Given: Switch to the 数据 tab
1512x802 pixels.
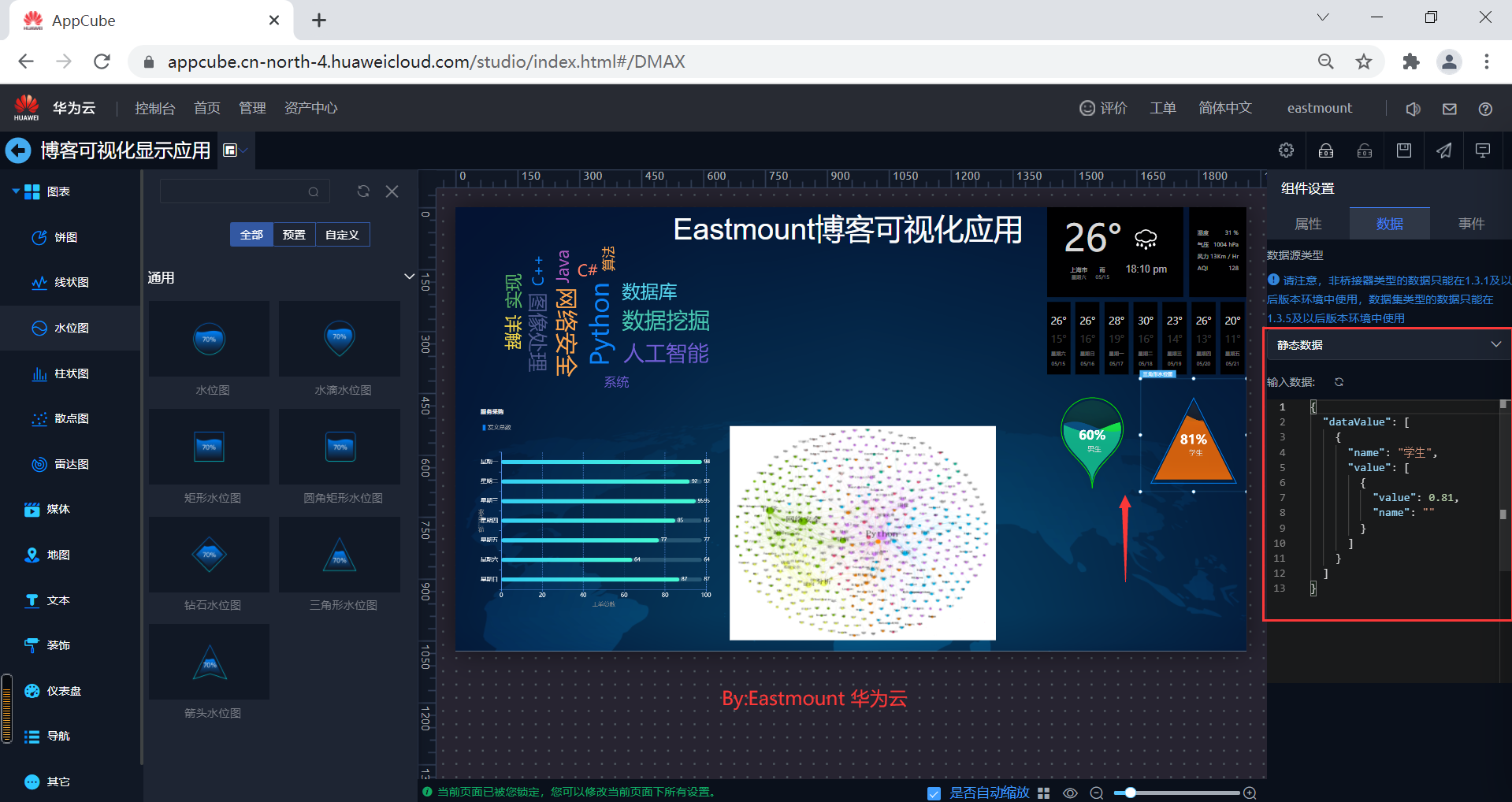Looking at the screenshot, I should [x=1390, y=224].
